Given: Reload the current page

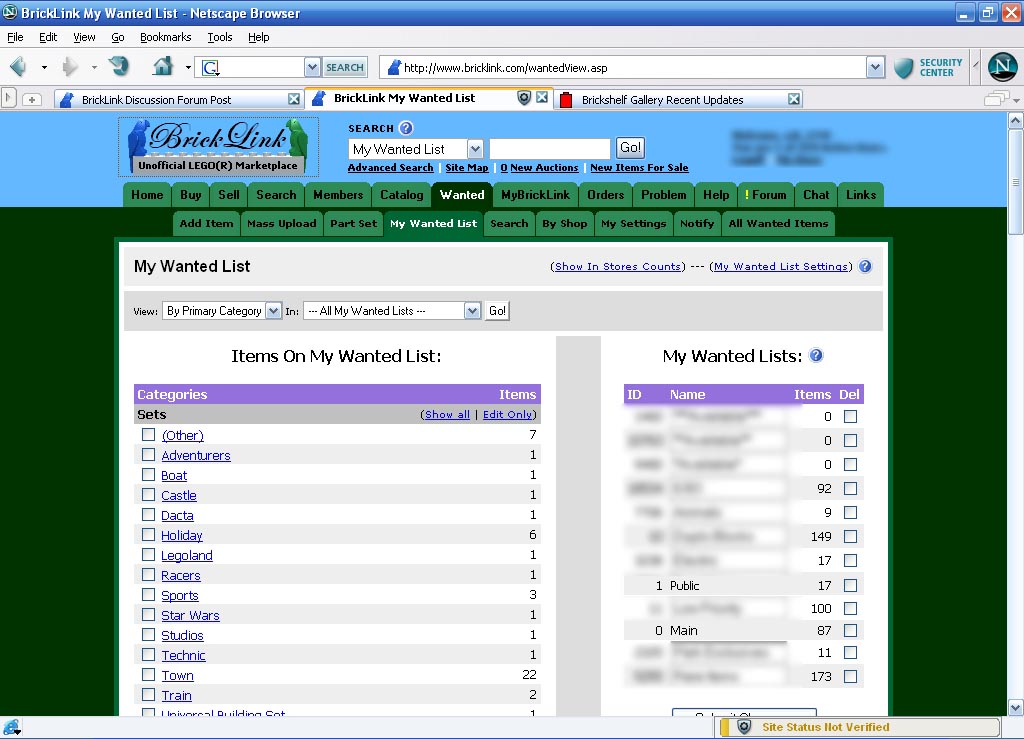Looking at the screenshot, I should [119, 67].
